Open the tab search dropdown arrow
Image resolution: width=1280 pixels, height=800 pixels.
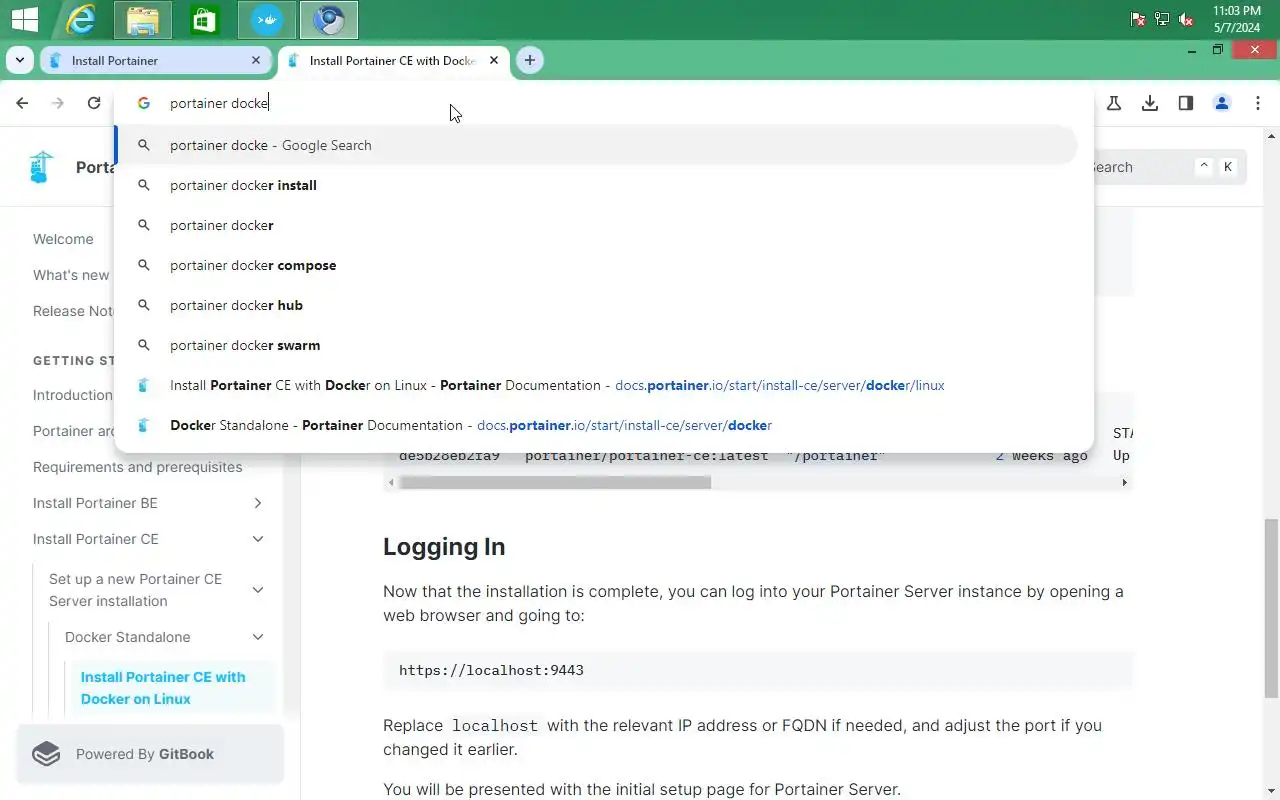coord(20,60)
